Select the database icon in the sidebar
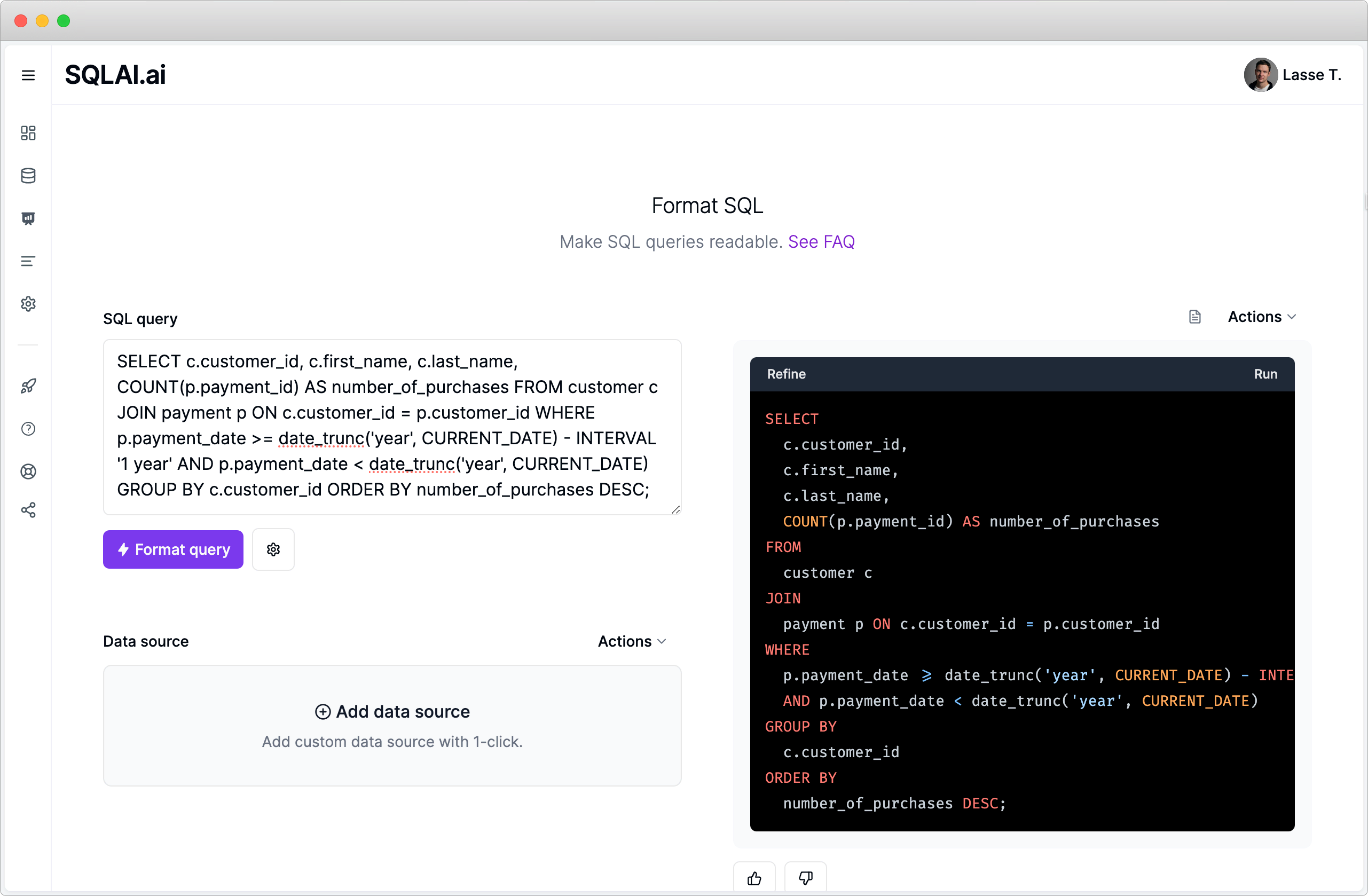The width and height of the screenshot is (1368, 896). [x=28, y=176]
